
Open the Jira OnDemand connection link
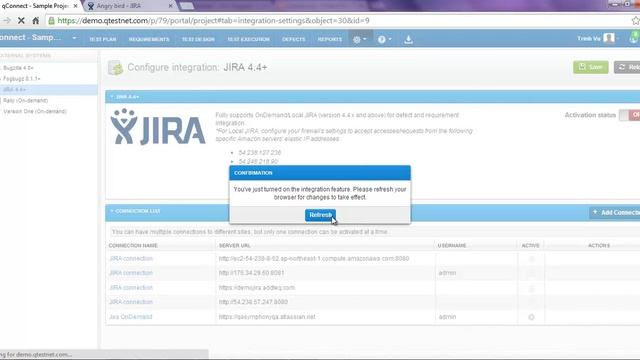click(x=131, y=317)
